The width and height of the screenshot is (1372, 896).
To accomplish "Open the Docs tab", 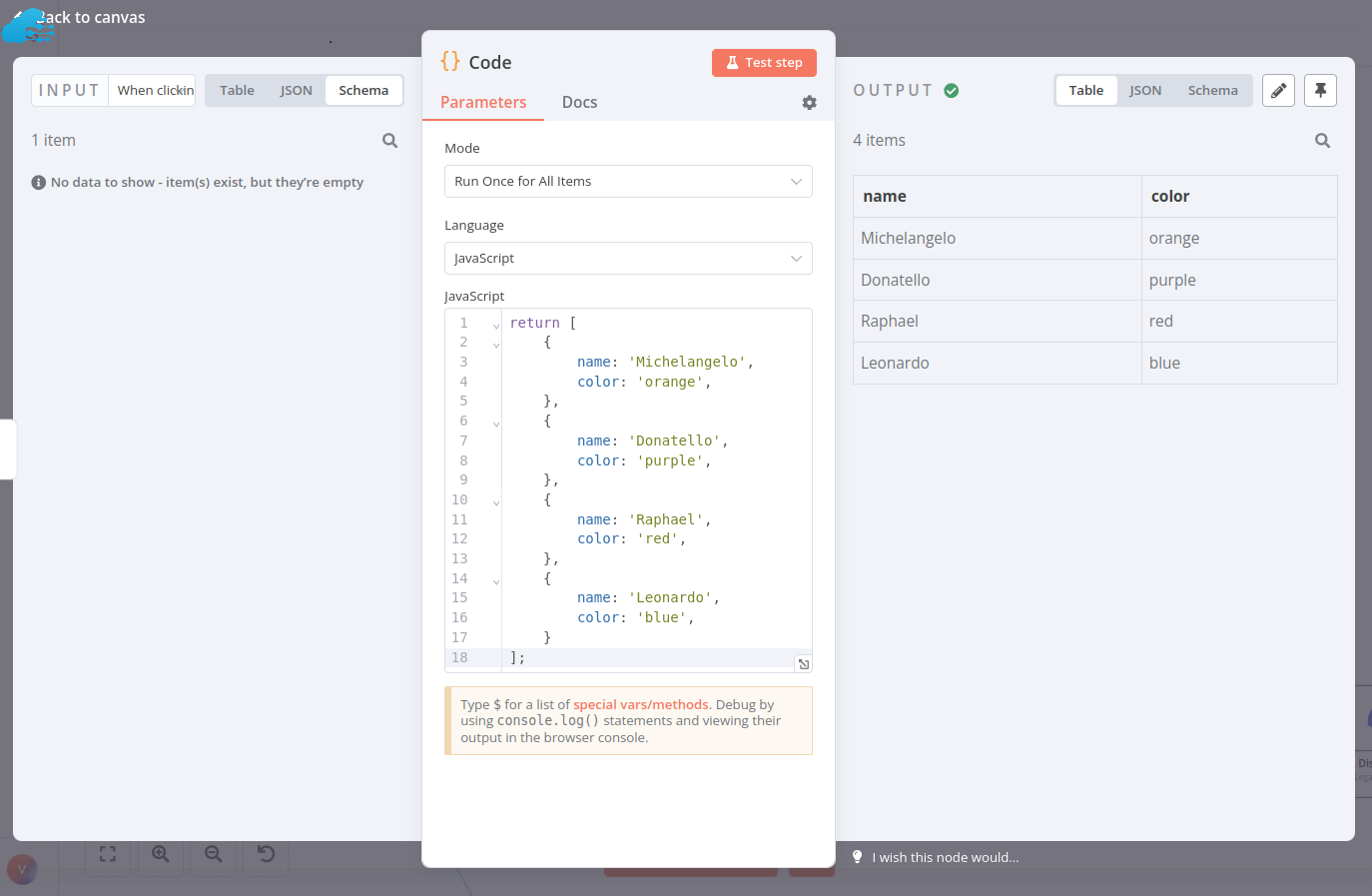I will coord(579,103).
